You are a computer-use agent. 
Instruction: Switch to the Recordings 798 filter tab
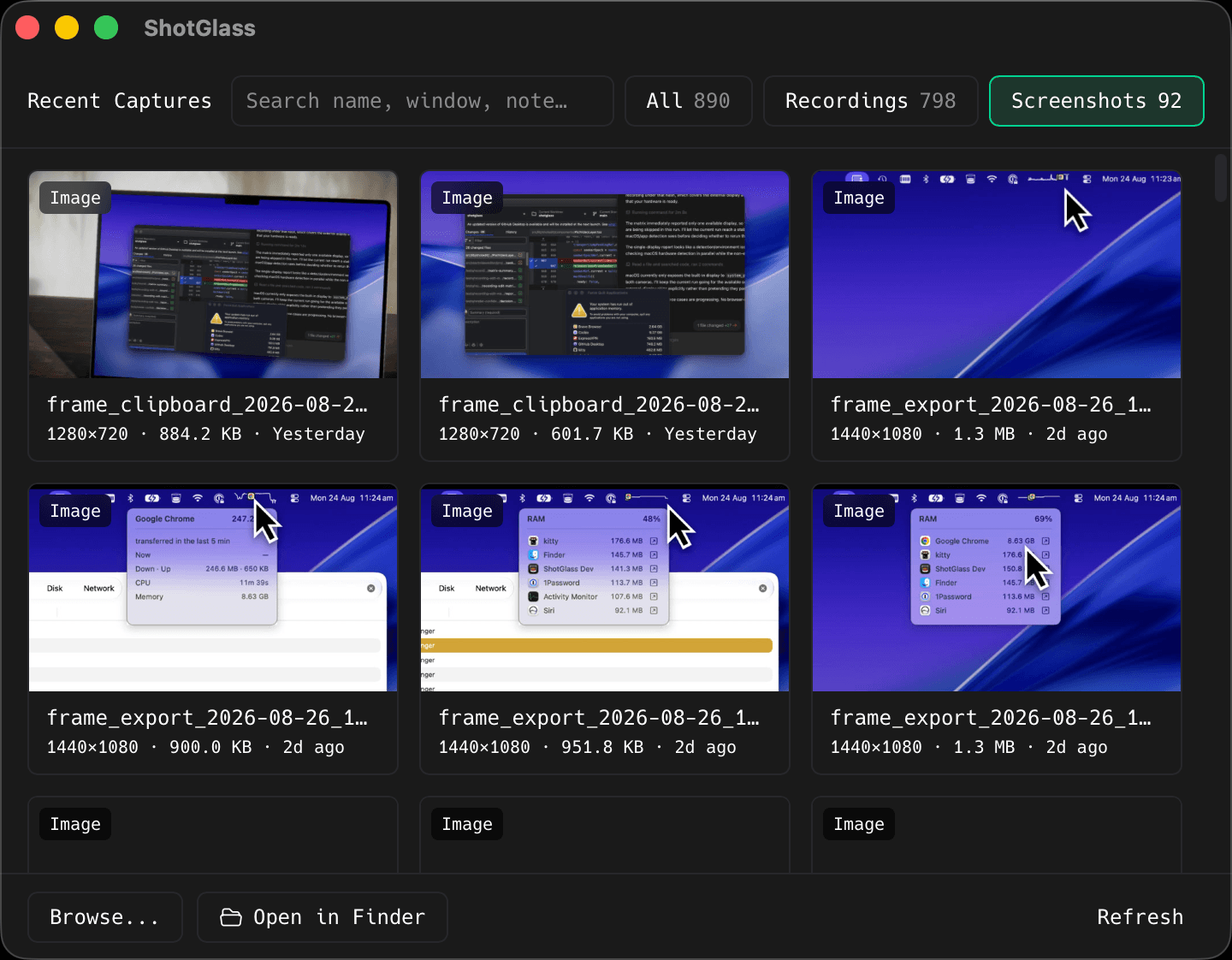coord(870,101)
